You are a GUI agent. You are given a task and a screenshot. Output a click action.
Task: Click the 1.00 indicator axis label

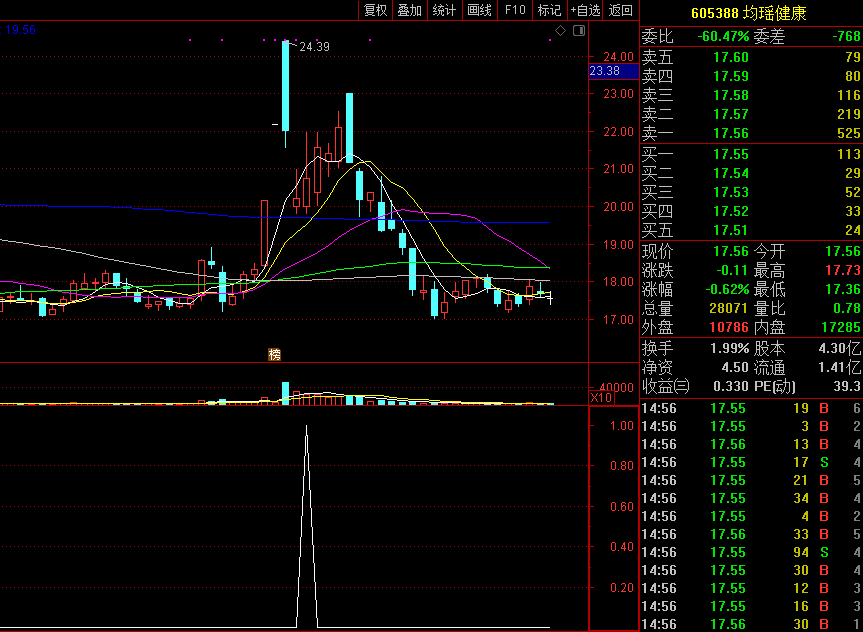click(x=623, y=426)
